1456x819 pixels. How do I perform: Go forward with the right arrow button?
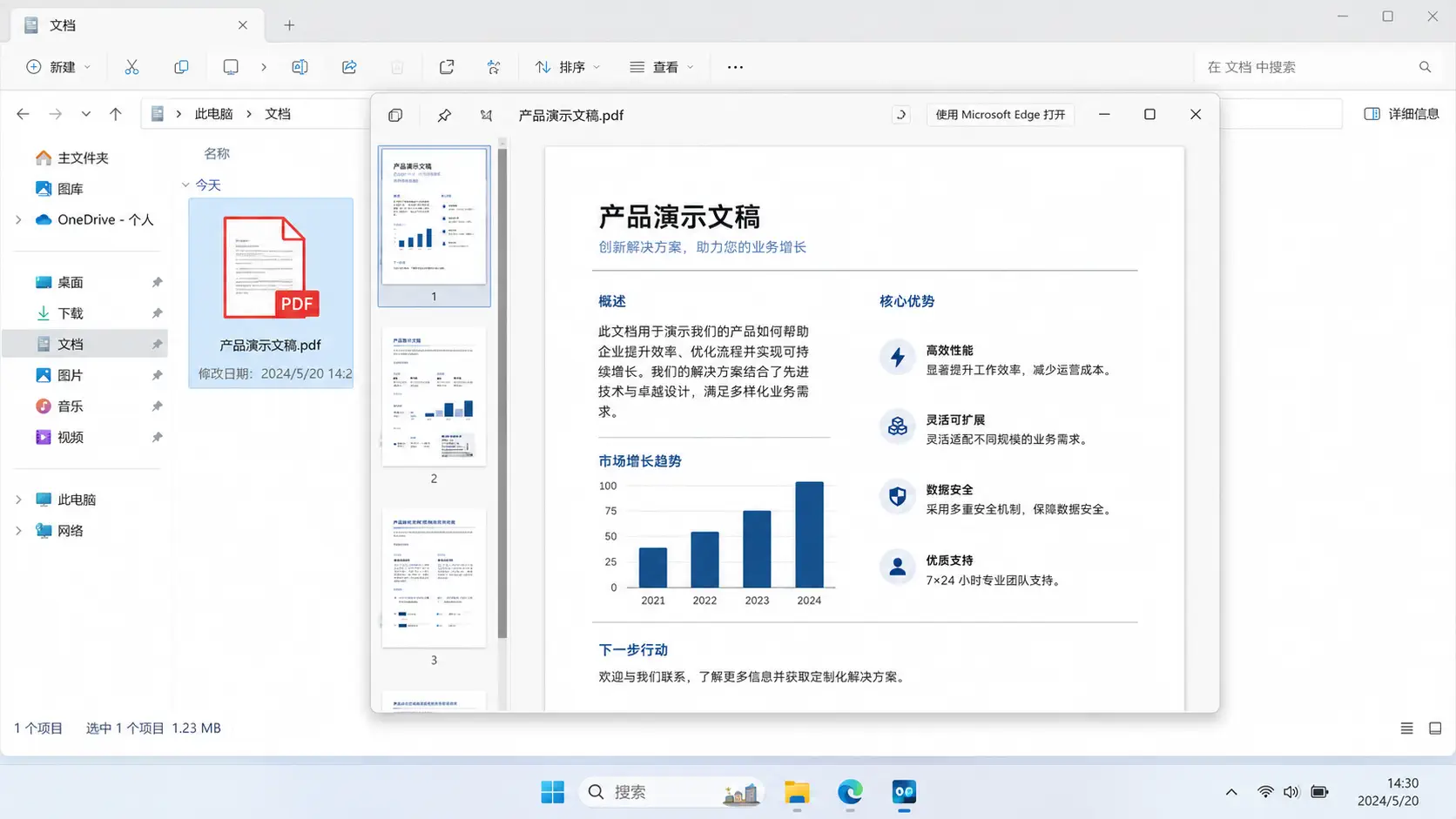[x=55, y=114]
